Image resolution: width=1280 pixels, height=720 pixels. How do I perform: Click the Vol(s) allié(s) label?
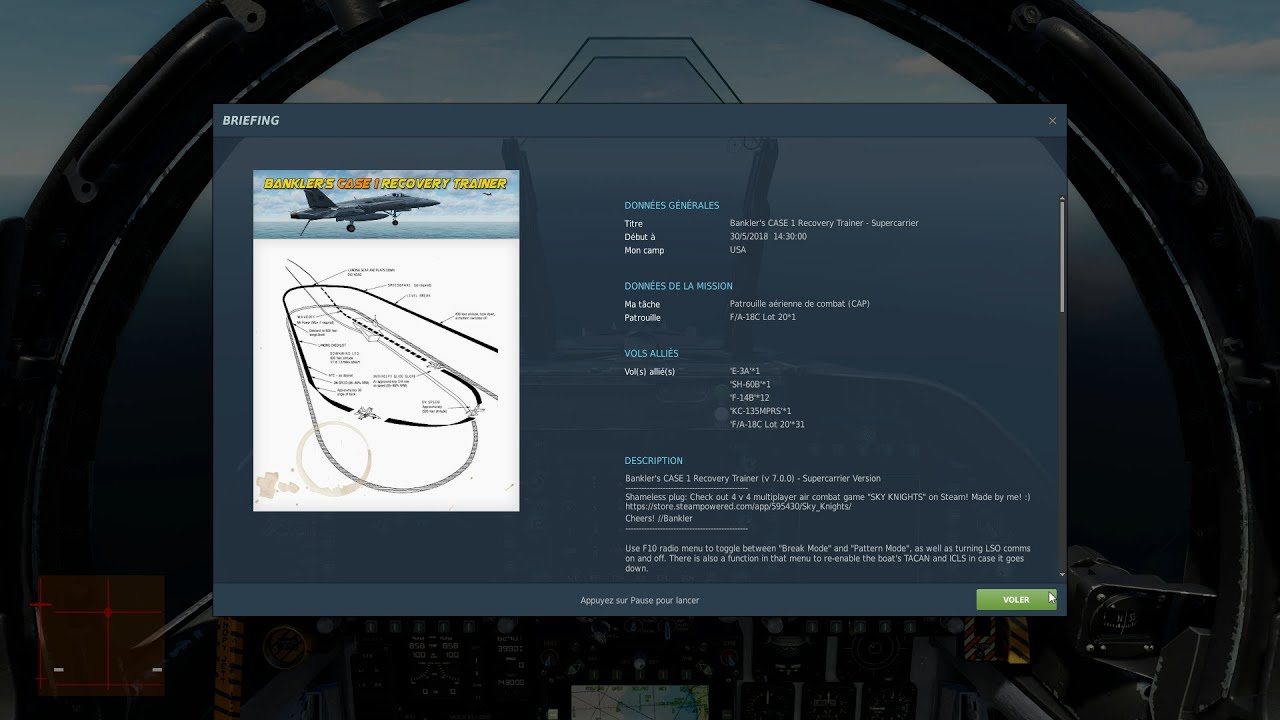point(650,372)
